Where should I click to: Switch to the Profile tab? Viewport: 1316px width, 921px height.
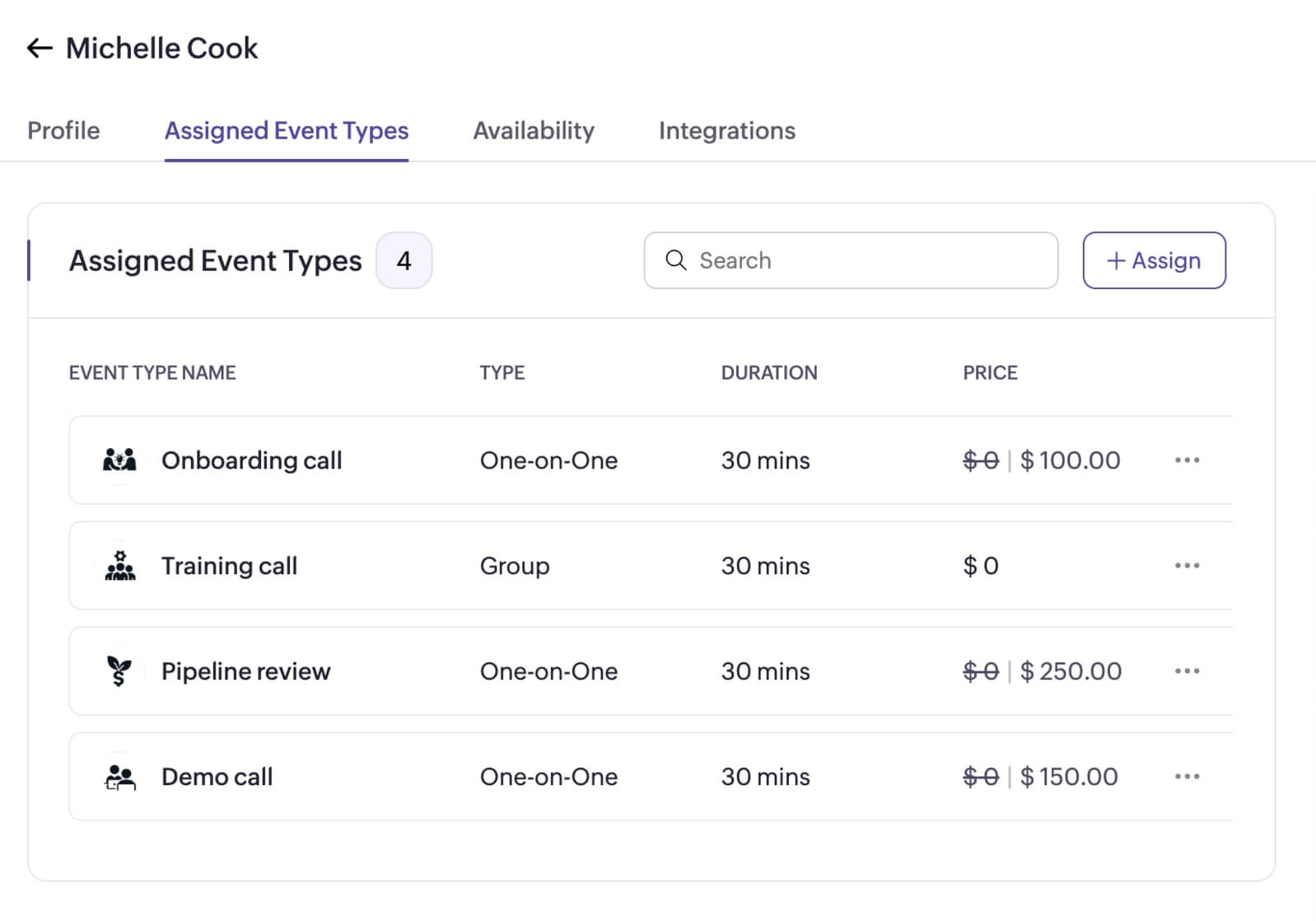coord(63,131)
